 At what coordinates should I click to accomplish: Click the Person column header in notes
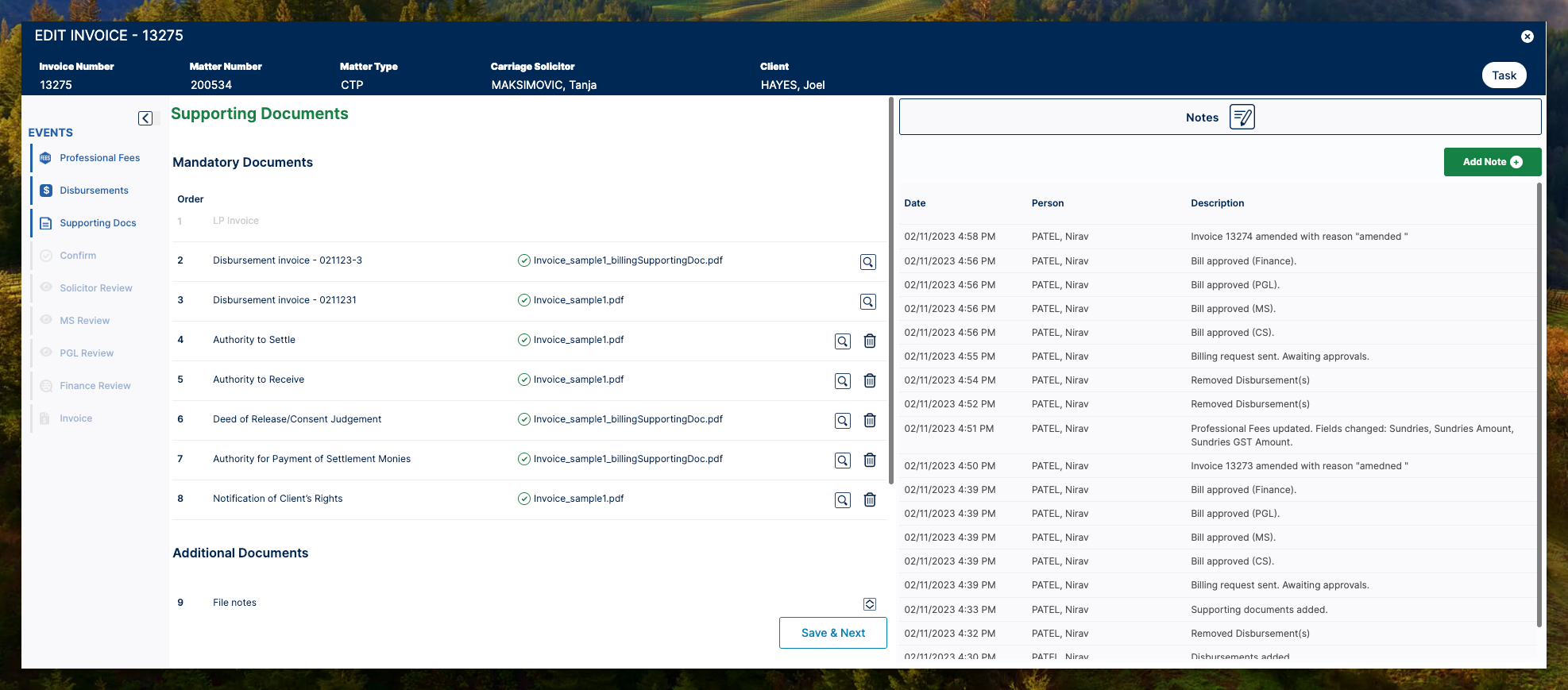click(x=1047, y=203)
